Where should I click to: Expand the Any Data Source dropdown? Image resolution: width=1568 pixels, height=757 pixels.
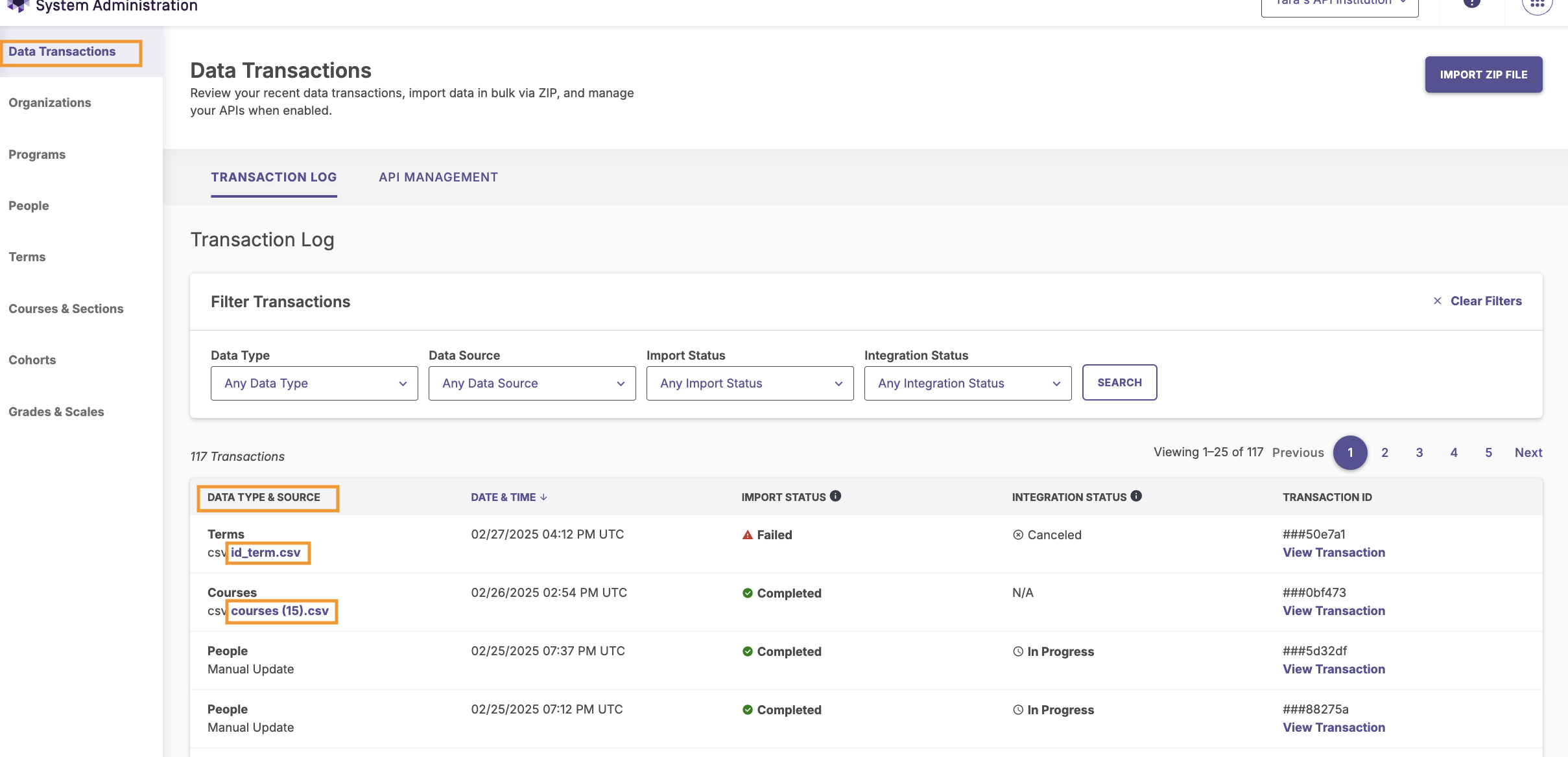tap(532, 383)
